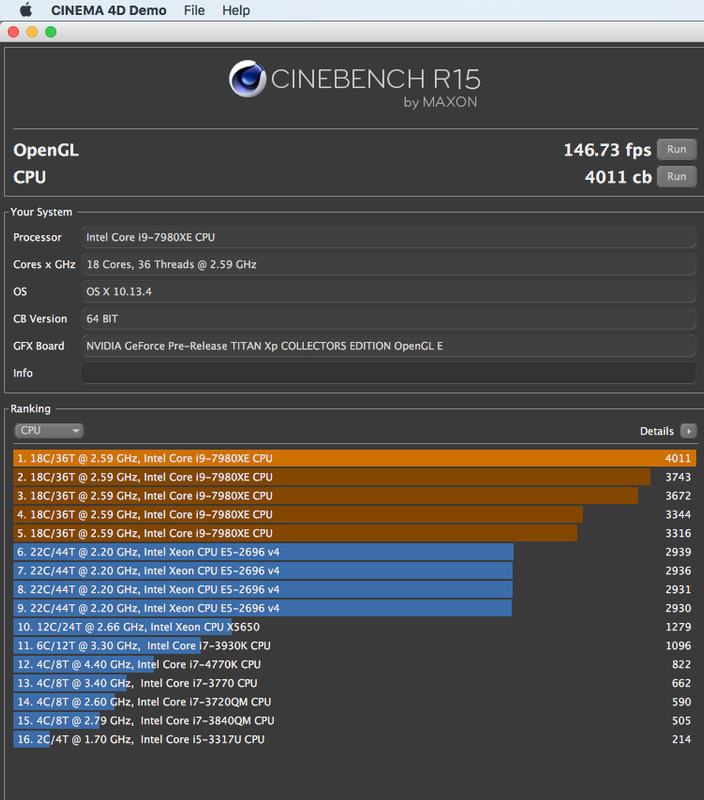Select ranking row 4 scoring 3344

pos(355,514)
